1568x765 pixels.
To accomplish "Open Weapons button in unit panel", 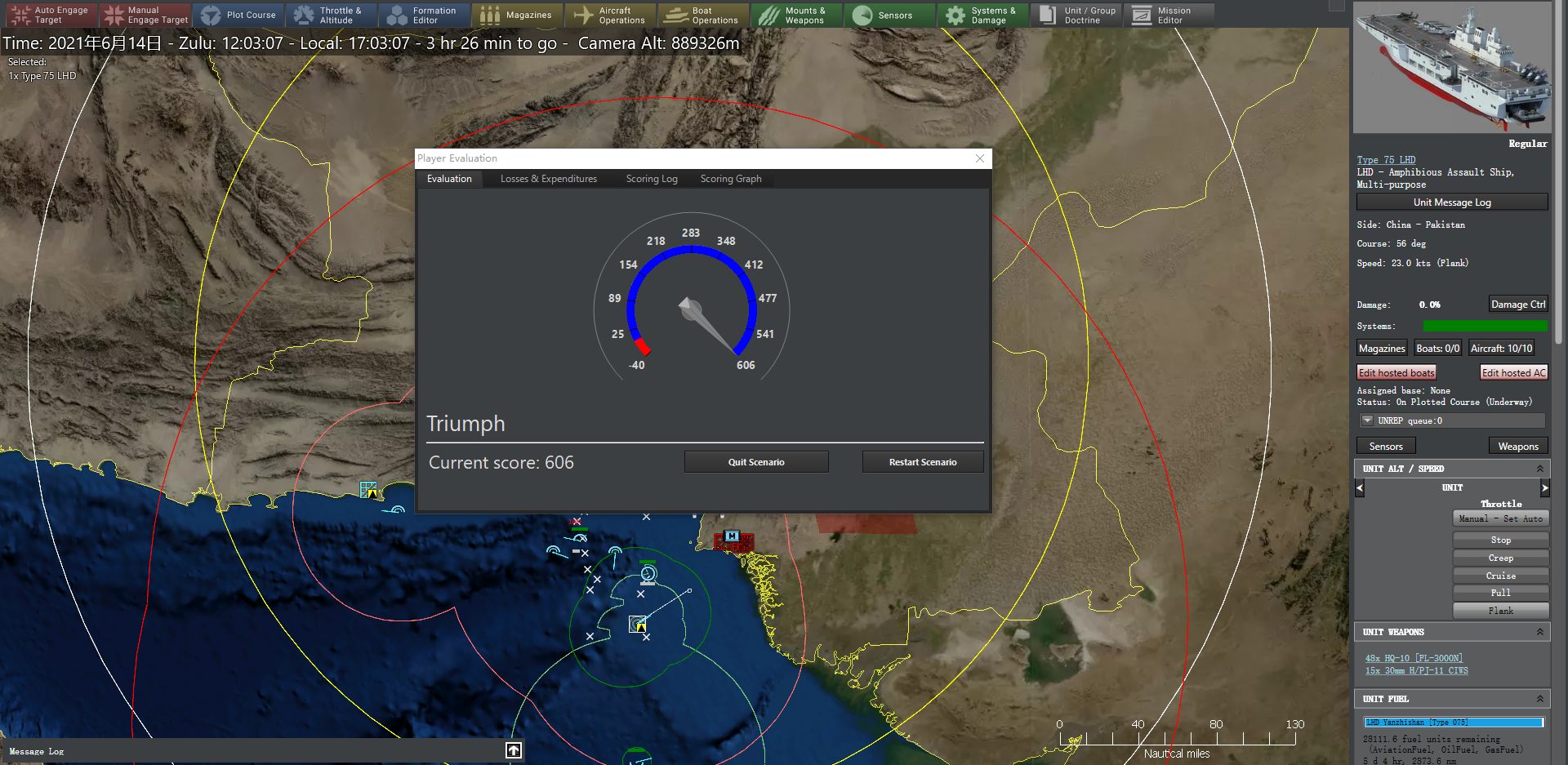I will tap(1518, 447).
